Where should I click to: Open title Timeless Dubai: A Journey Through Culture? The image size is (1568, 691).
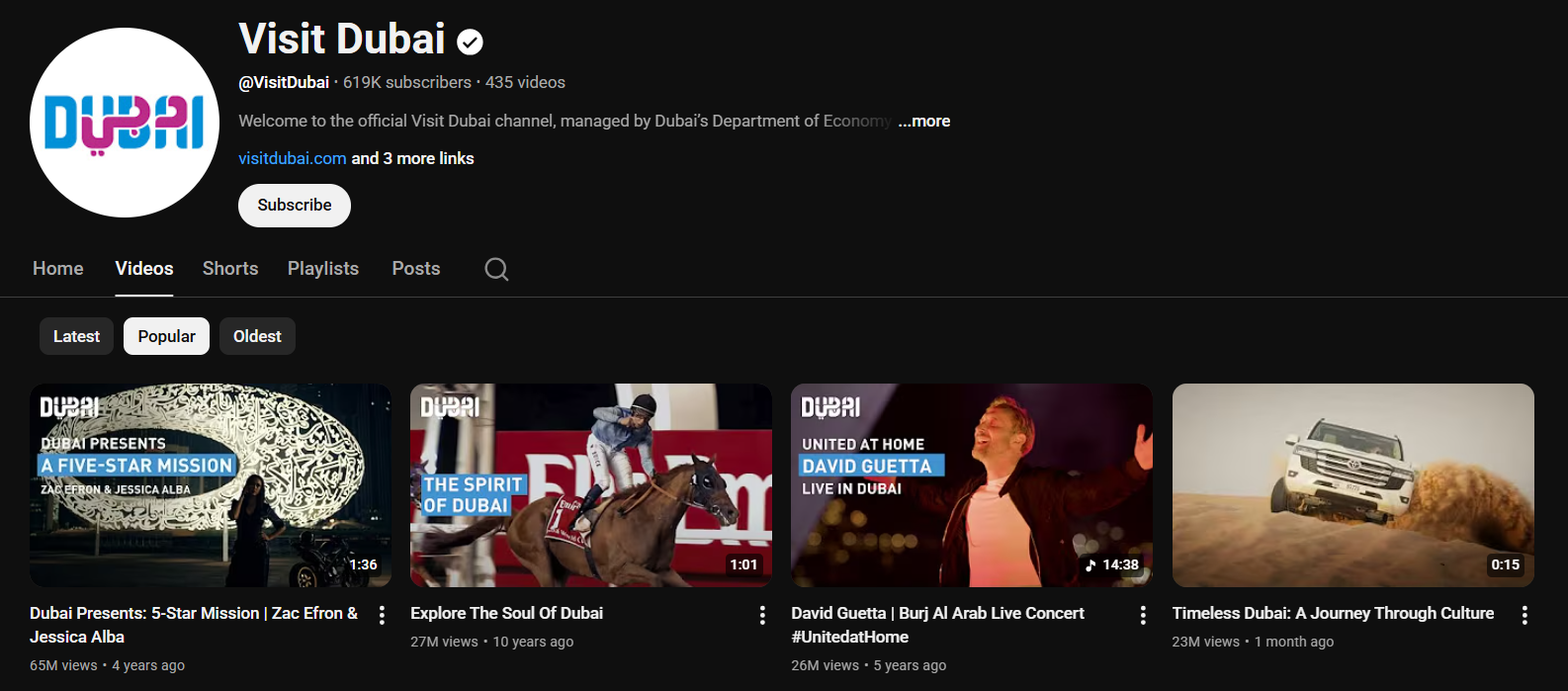click(1333, 613)
